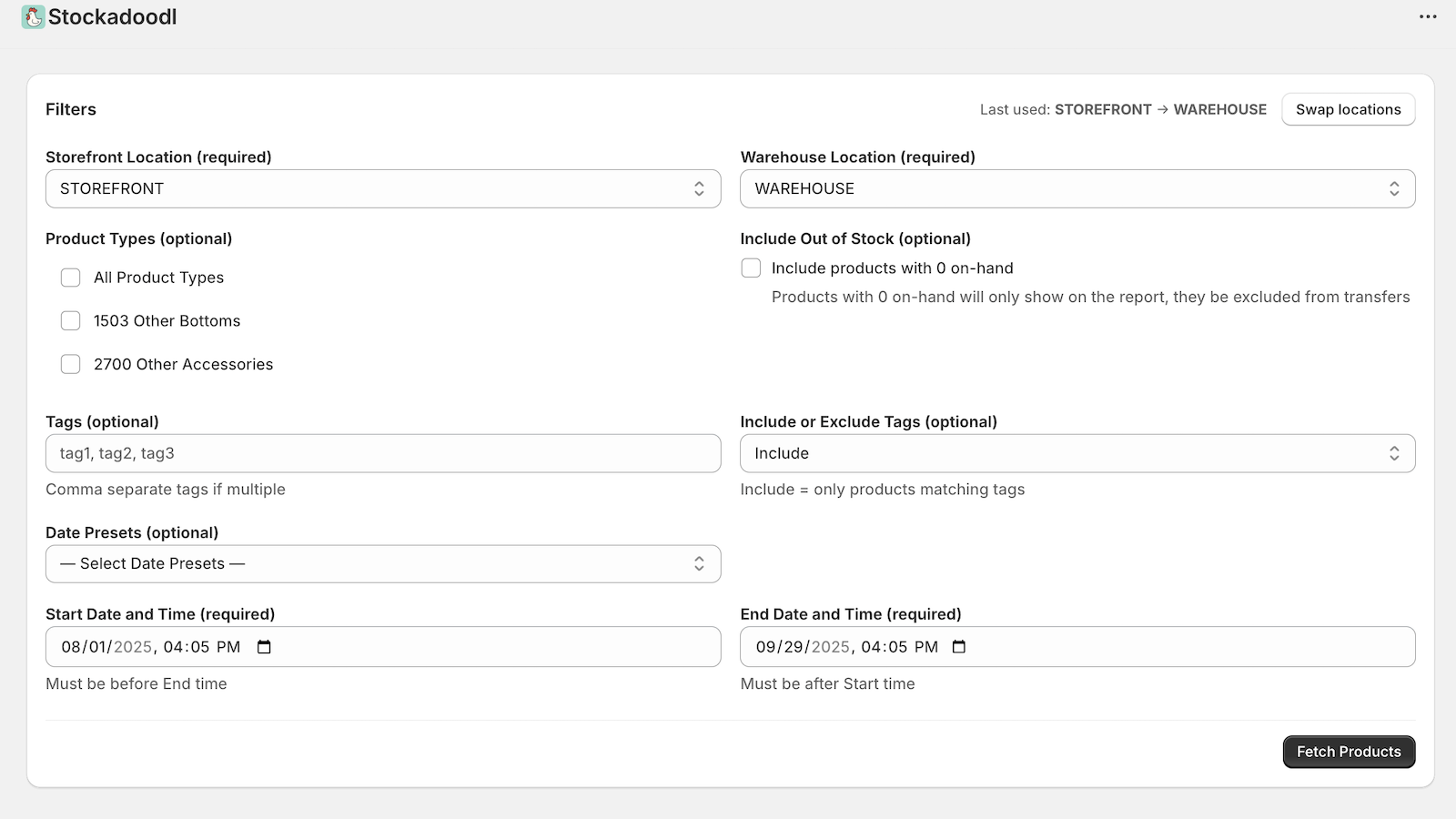Viewport: 1456px width, 819px height.
Task: Click the Fetch Products button
Action: pos(1348,751)
